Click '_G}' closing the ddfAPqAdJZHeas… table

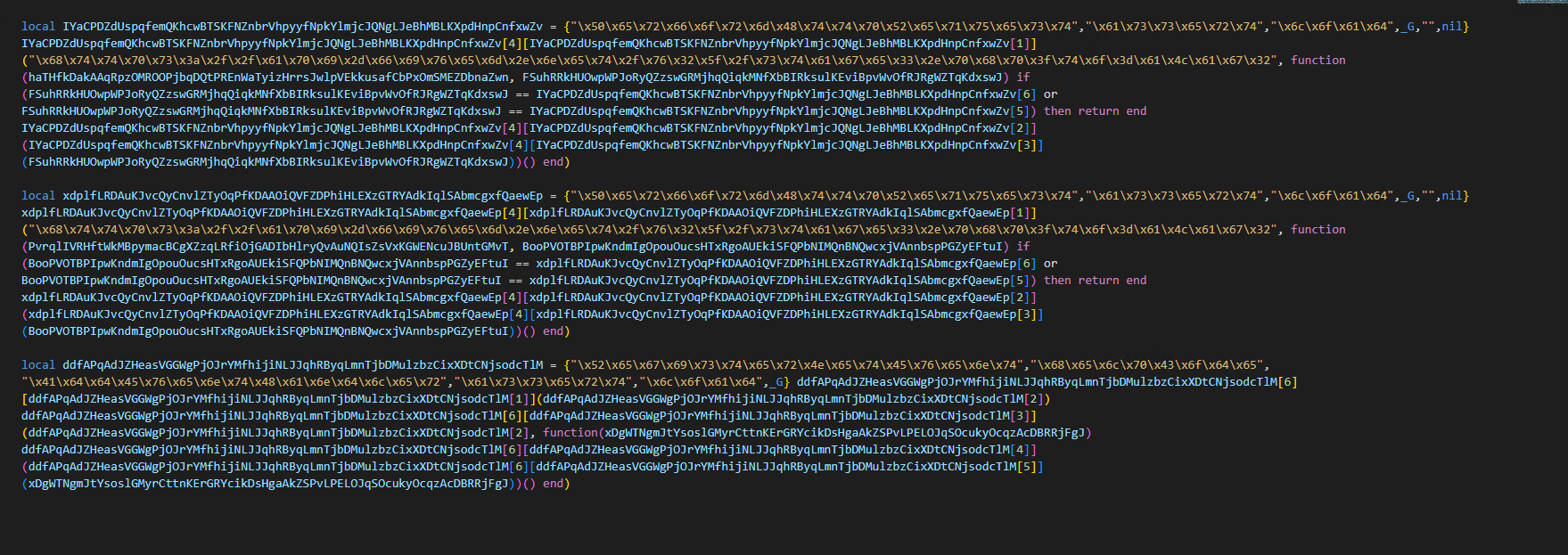779,382
